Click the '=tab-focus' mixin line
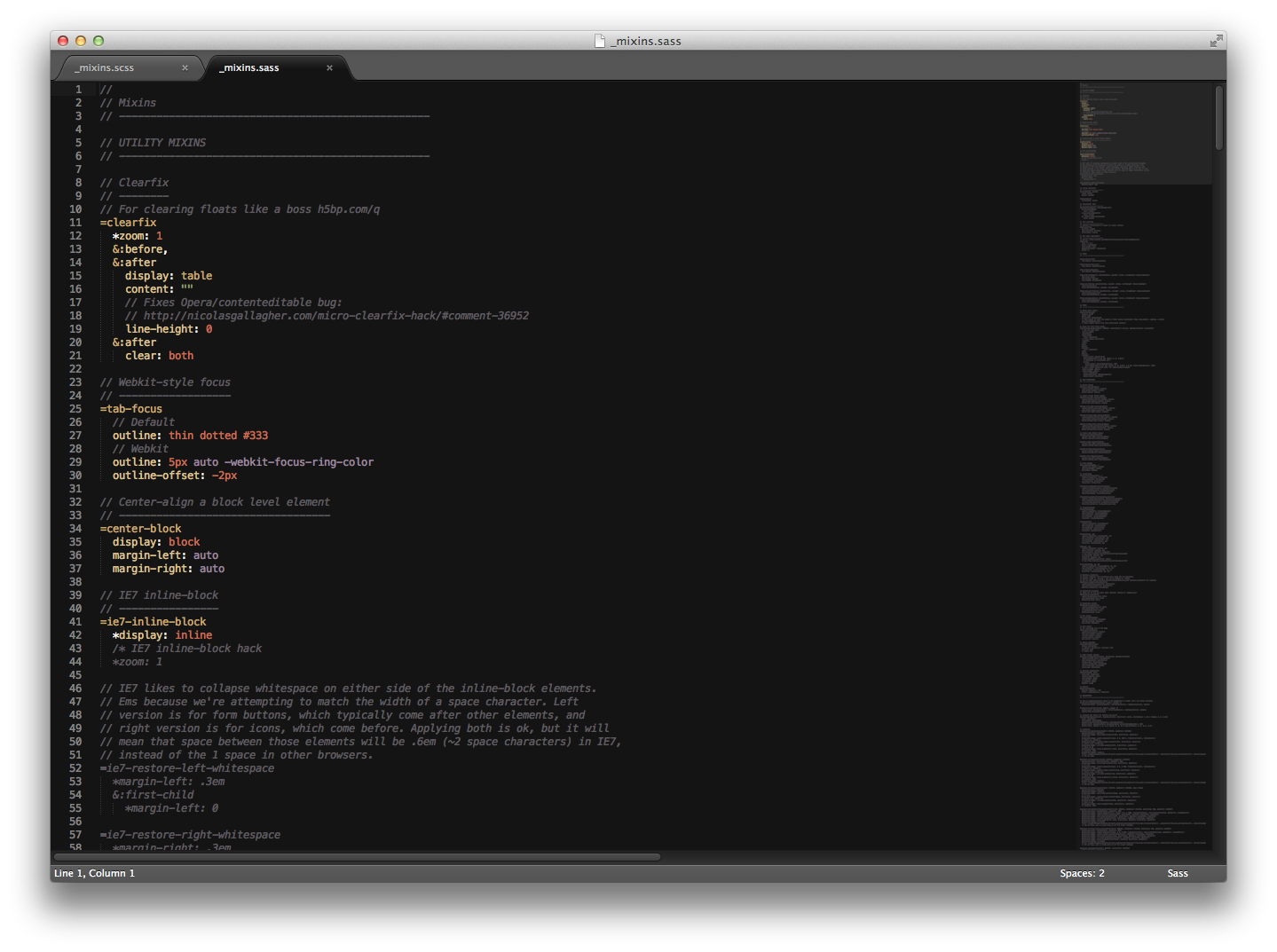The width and height of the screenshot is (1277, 952). (x=131, y=409)
